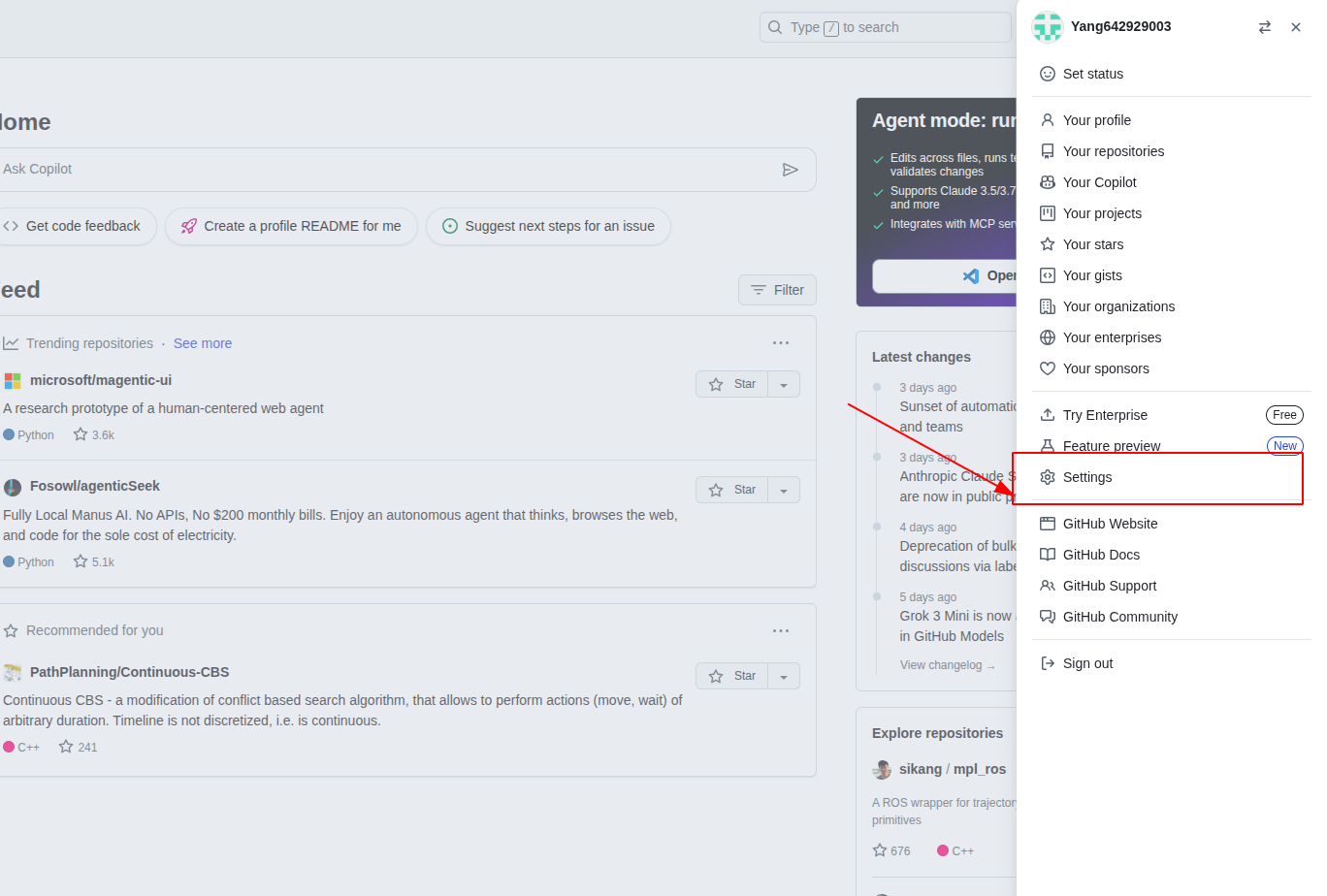Star the Fosowl/agenticSeek repository

732,490
